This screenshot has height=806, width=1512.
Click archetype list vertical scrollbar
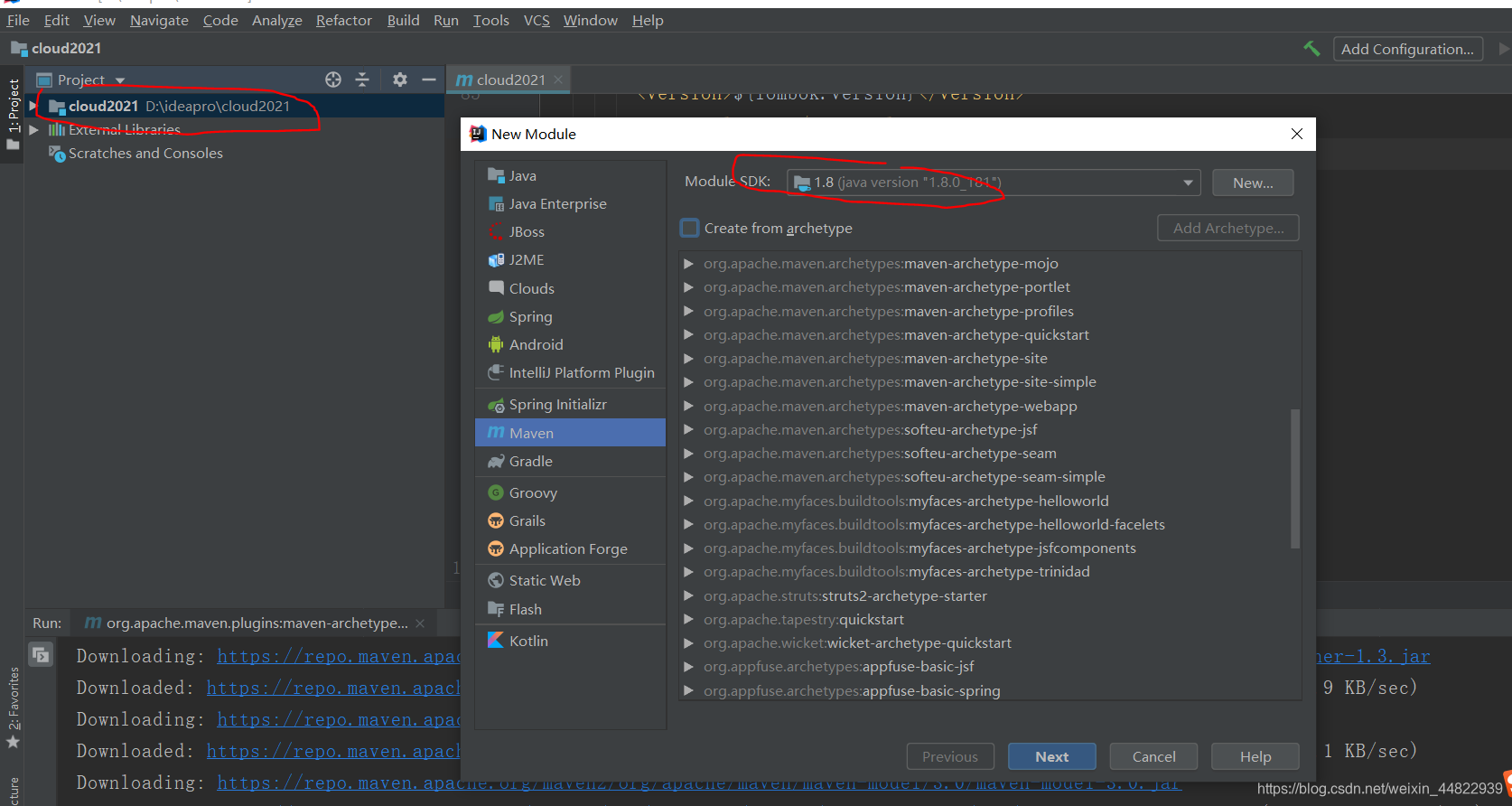(x=1295, y=479)
